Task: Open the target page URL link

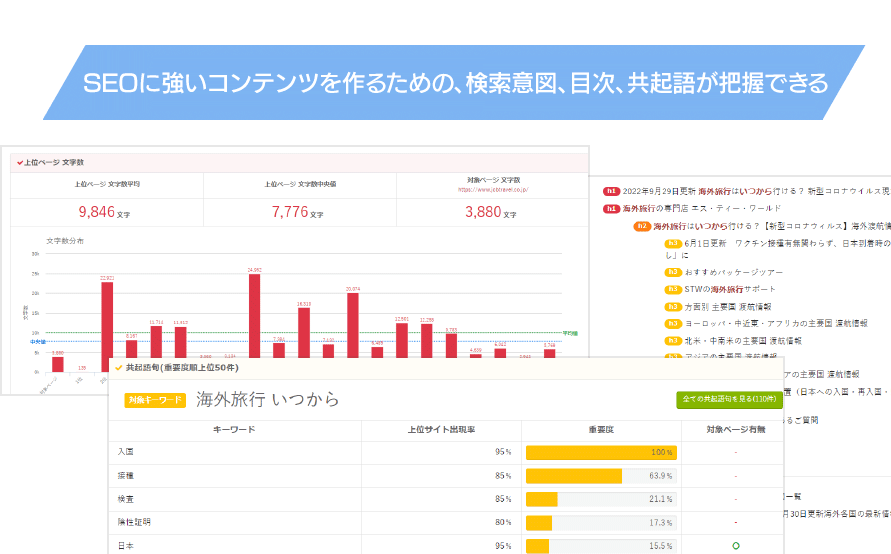Action: coord(492,189)
